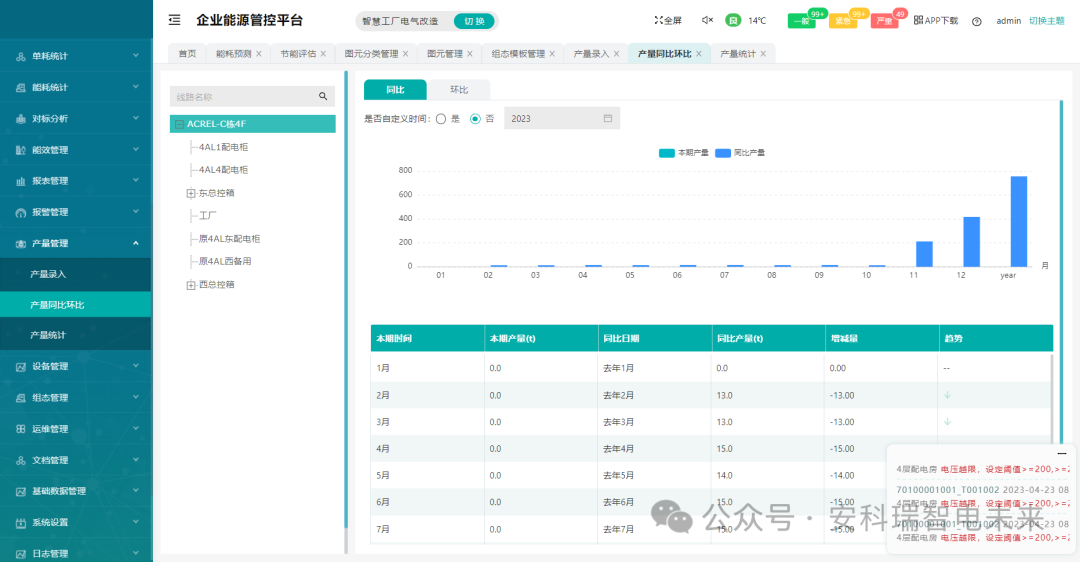The image size is (1080, 562).
Task: Click the 能效管理 sidebar icon
Action: tap(21, 149)
